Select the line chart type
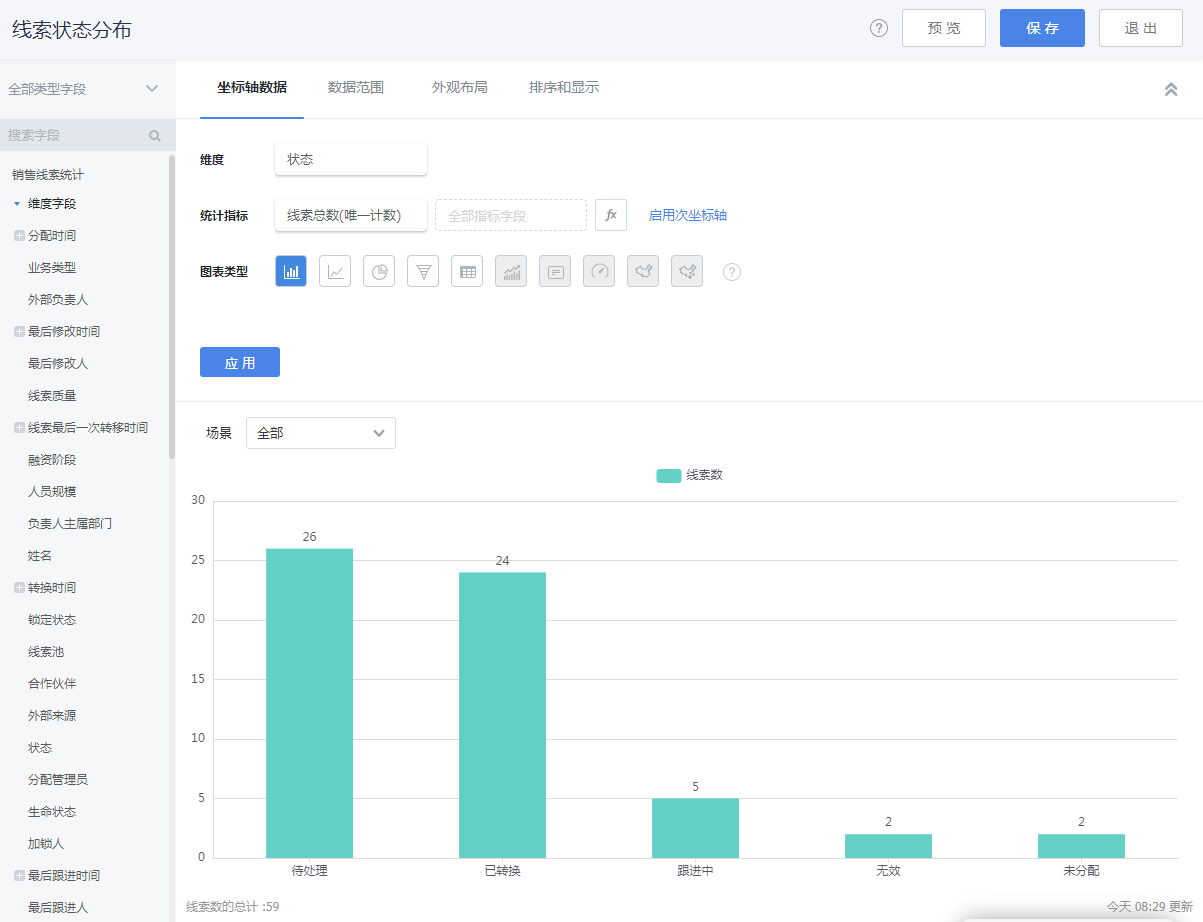The height and width of the screenshot is (922, 1203). point(335,271)
